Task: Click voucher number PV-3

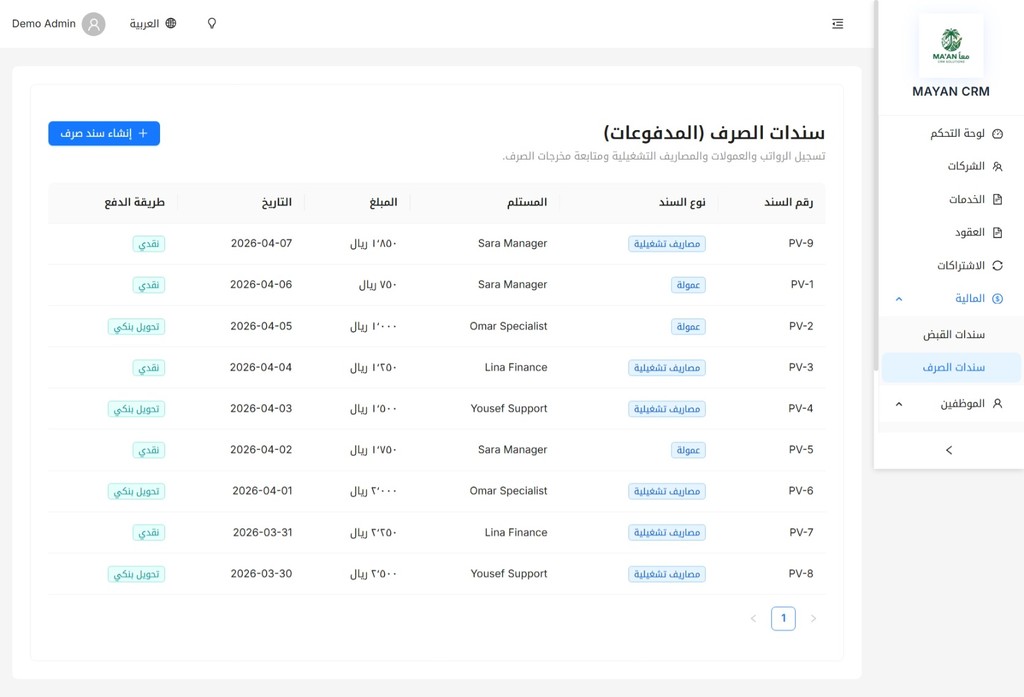Action: pos(801,367)
